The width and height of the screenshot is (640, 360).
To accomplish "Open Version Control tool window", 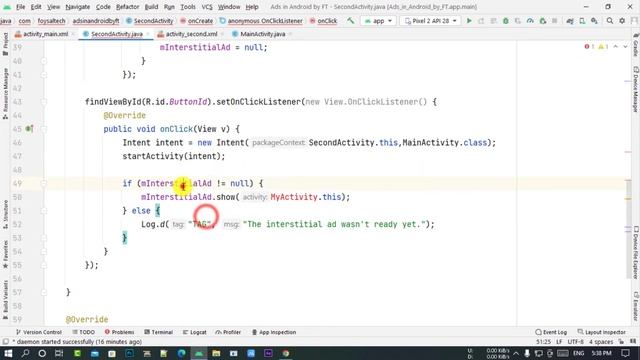I will (x=38, y=332).
